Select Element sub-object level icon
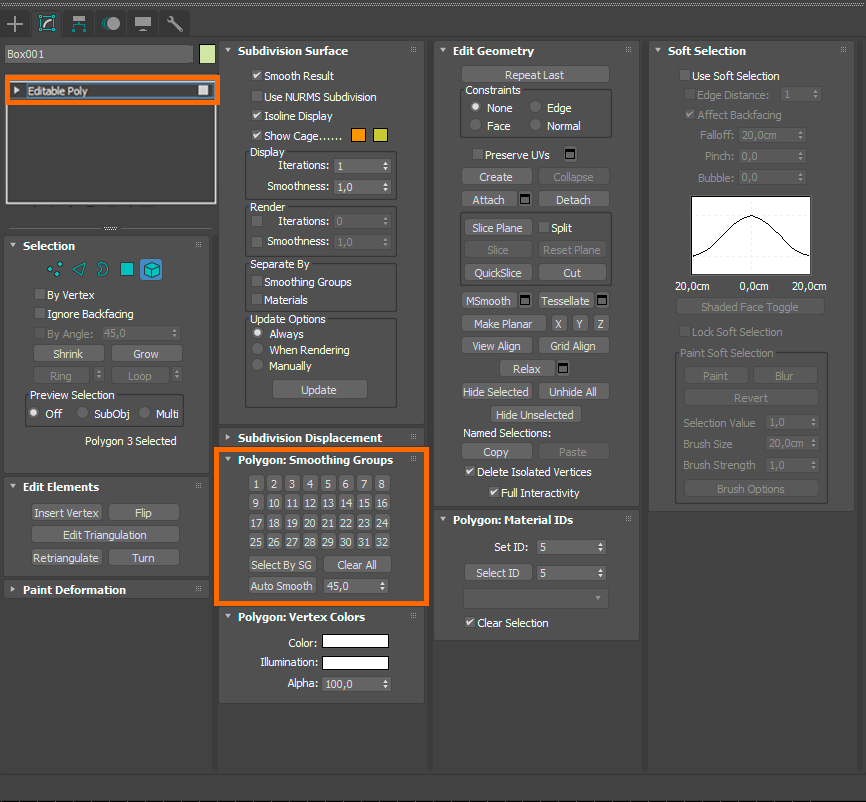Image resolution: width=866 pixels, height=802 pixels. [151, 269]
